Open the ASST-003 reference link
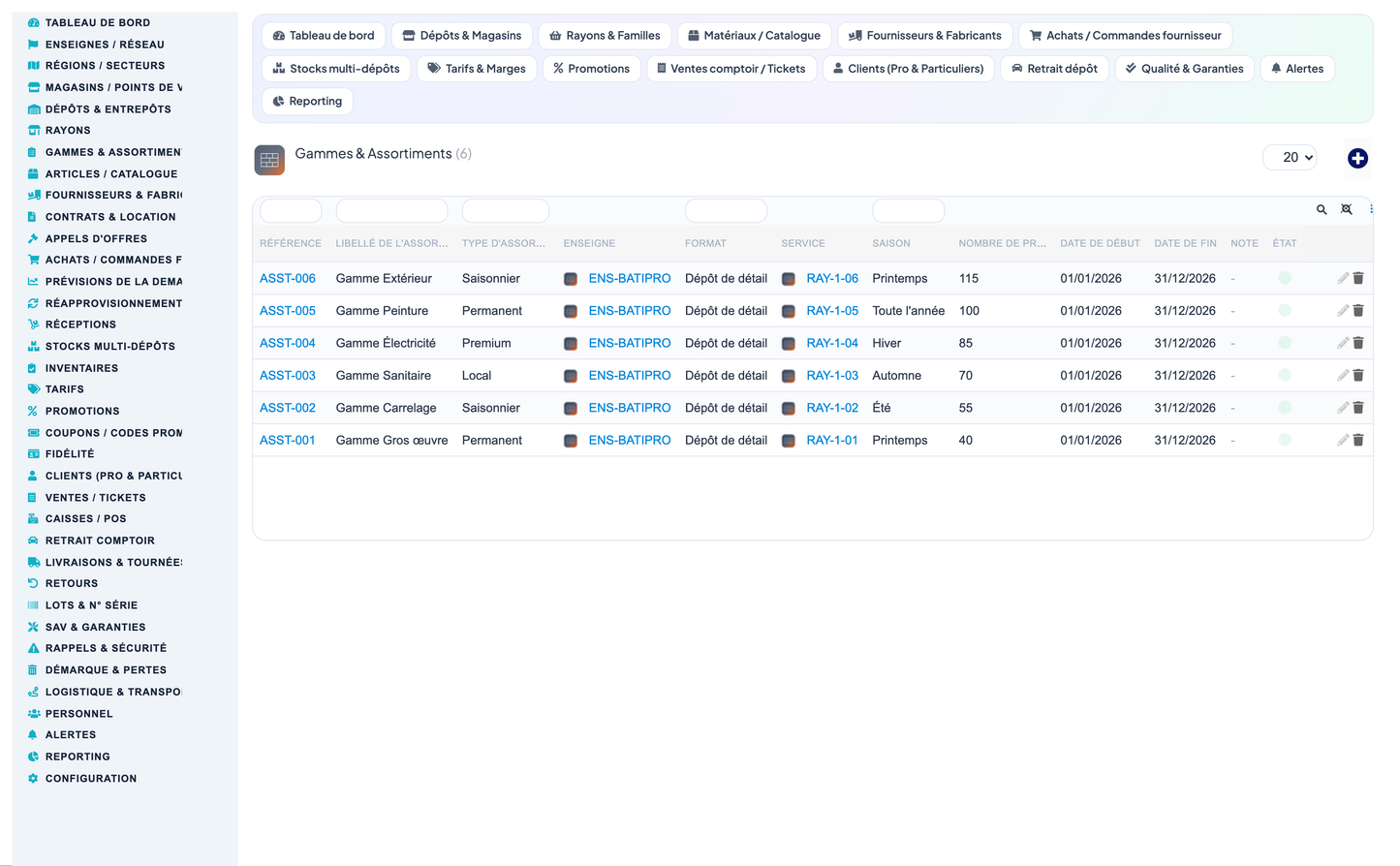The width and height of the screenshot is (1400, 866). [x=288, y=375]
